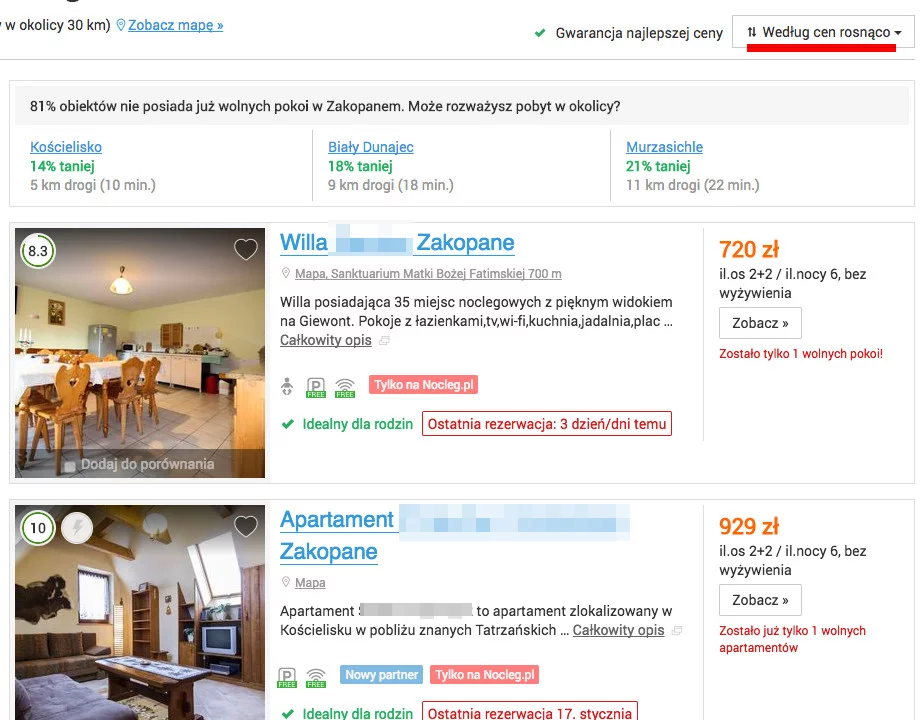Expand 'Całkowity opis' for the Apartament listing
Viewport: 922px width, 720px height.
click(619, 630)
